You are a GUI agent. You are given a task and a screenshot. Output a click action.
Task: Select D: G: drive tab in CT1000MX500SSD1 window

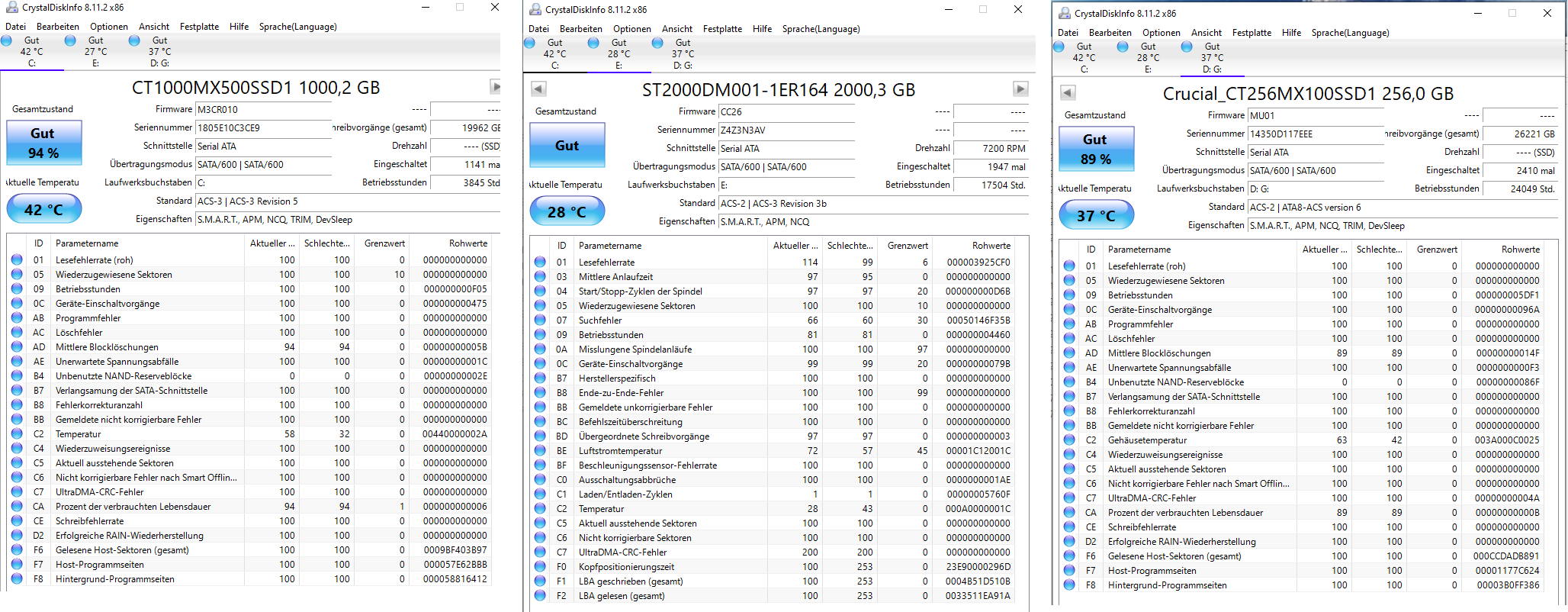click(x=160, y=51)
